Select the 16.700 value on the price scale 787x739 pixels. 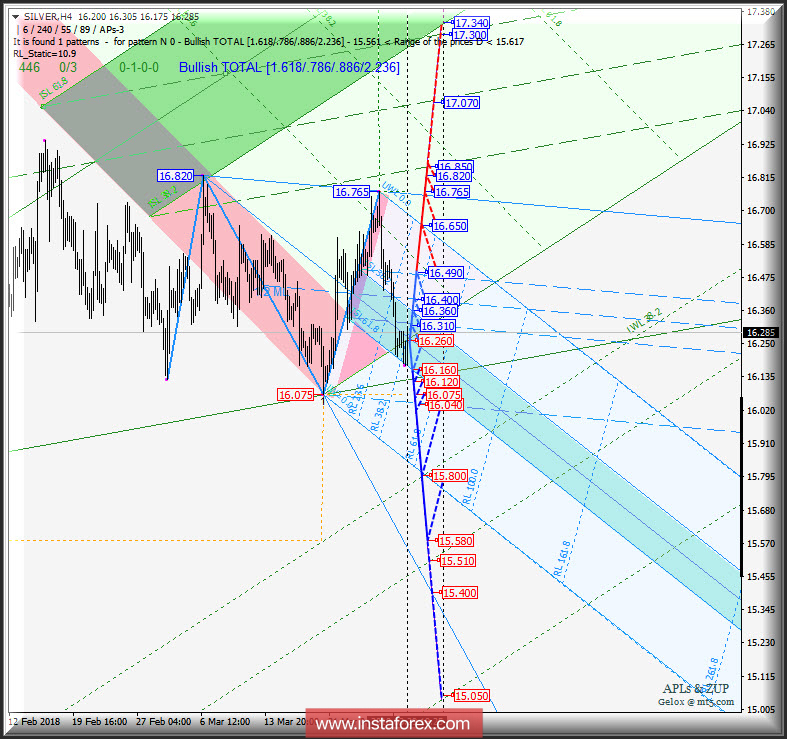[761, 211]
